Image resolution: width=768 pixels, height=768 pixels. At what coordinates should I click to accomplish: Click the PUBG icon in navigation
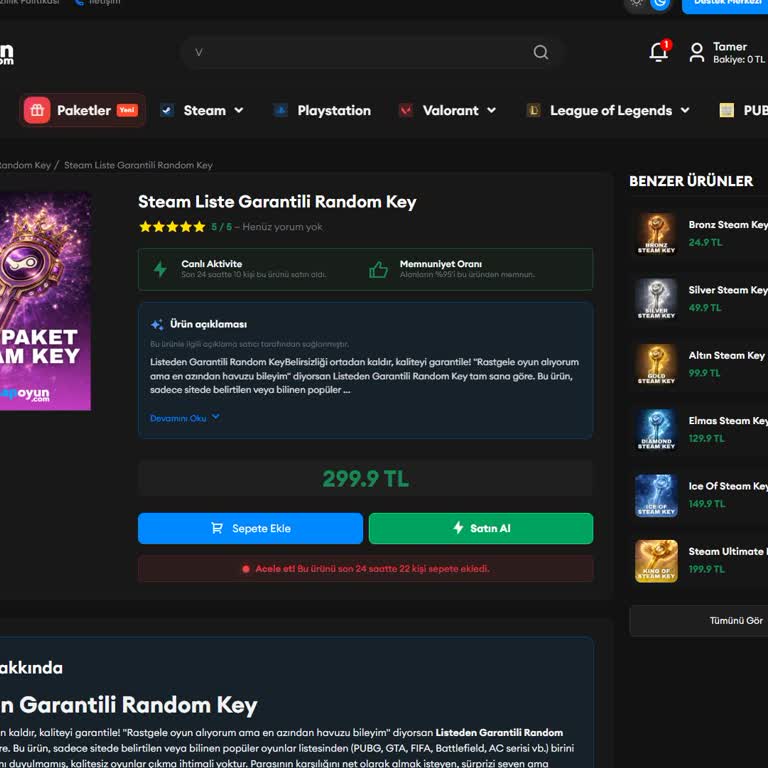726,111
